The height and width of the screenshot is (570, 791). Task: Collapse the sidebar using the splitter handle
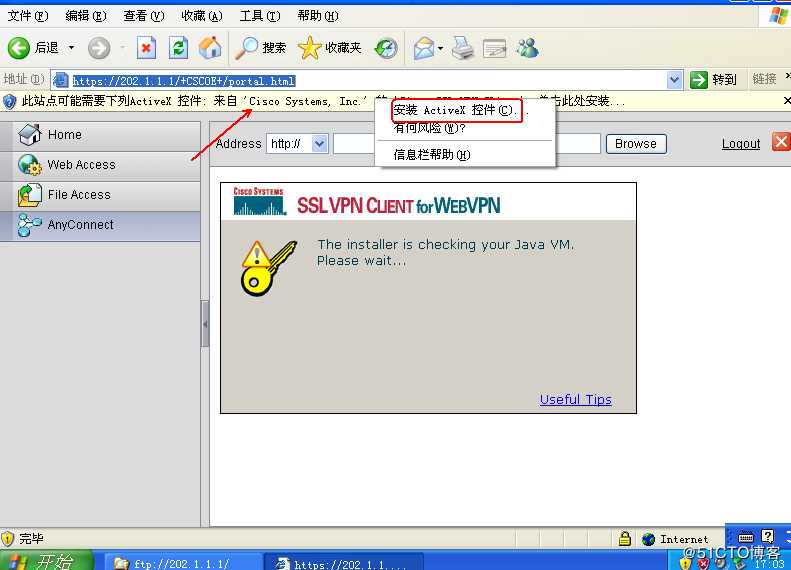205,324
